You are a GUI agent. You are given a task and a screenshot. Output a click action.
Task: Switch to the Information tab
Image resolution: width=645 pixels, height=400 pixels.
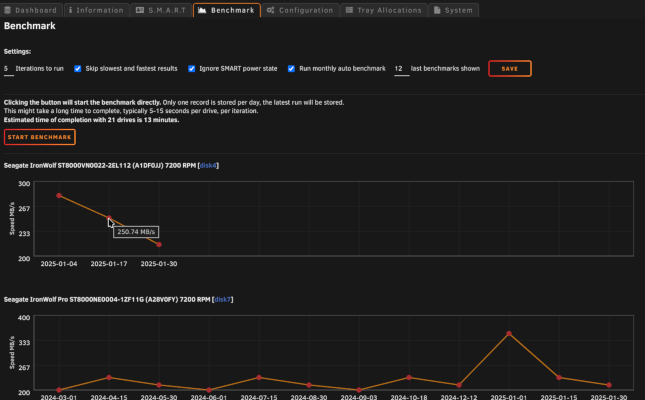tap(97, 10)
